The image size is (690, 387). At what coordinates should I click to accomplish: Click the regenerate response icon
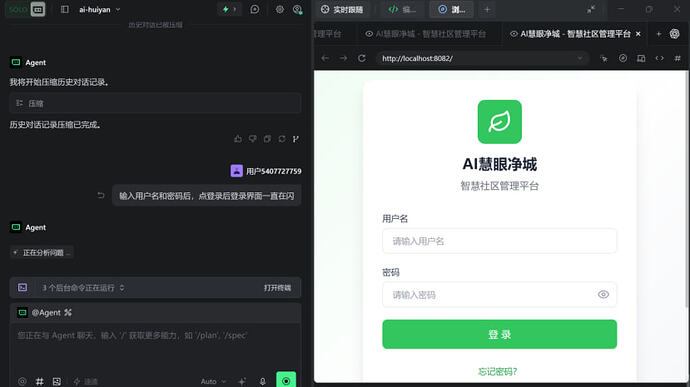(282, 139)
